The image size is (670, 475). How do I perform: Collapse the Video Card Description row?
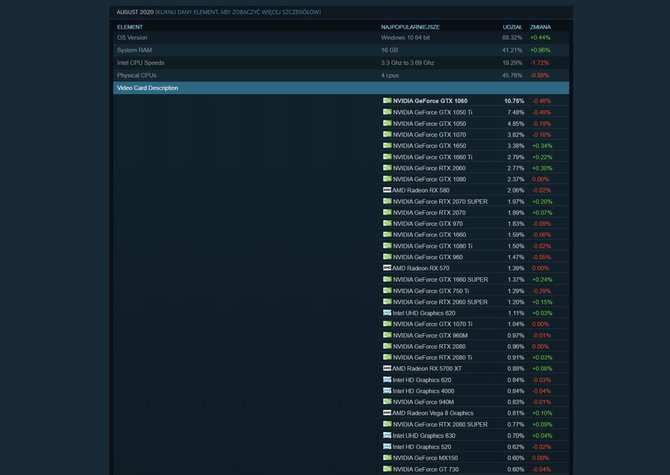(341, 88)
